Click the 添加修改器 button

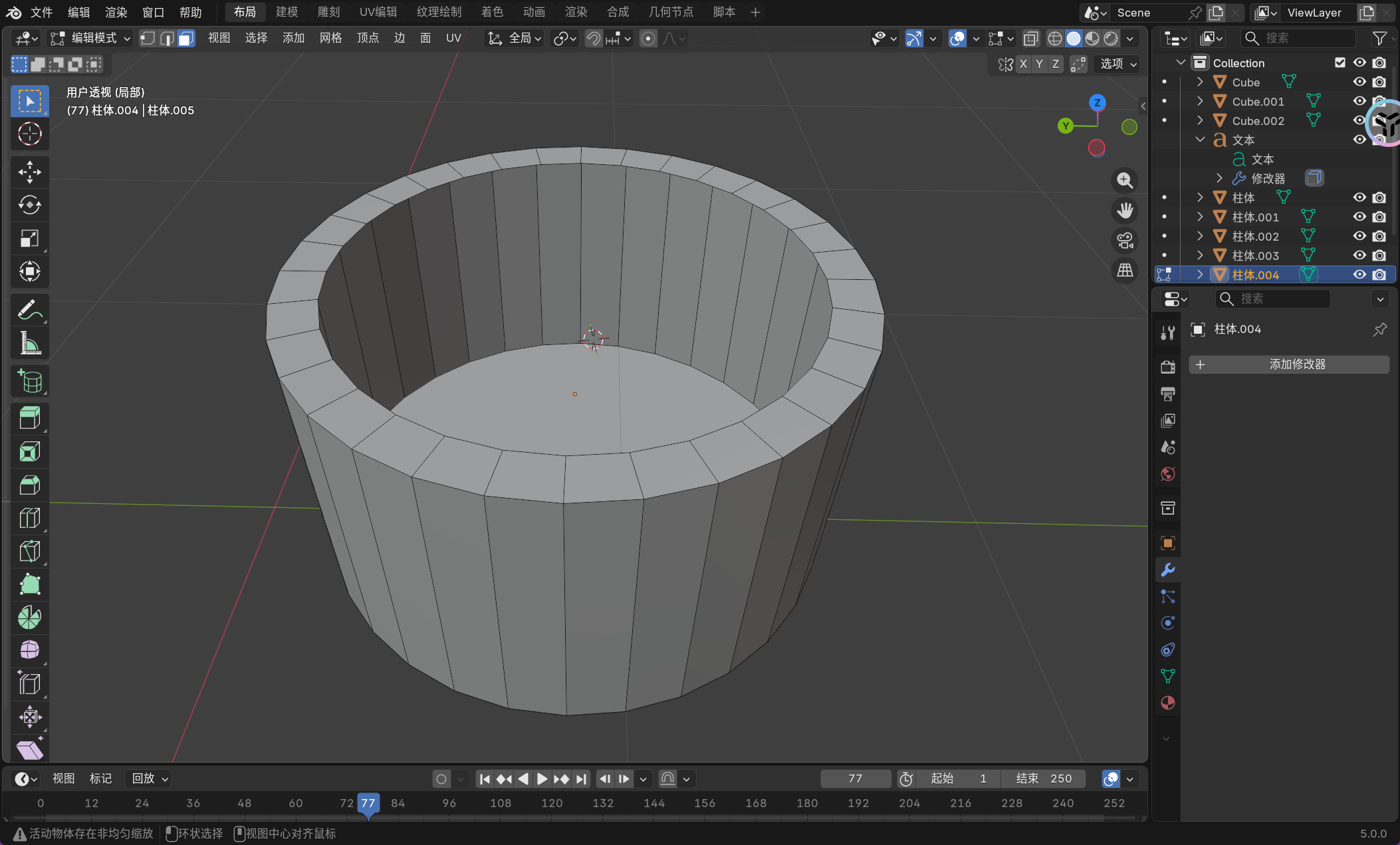1289,364
